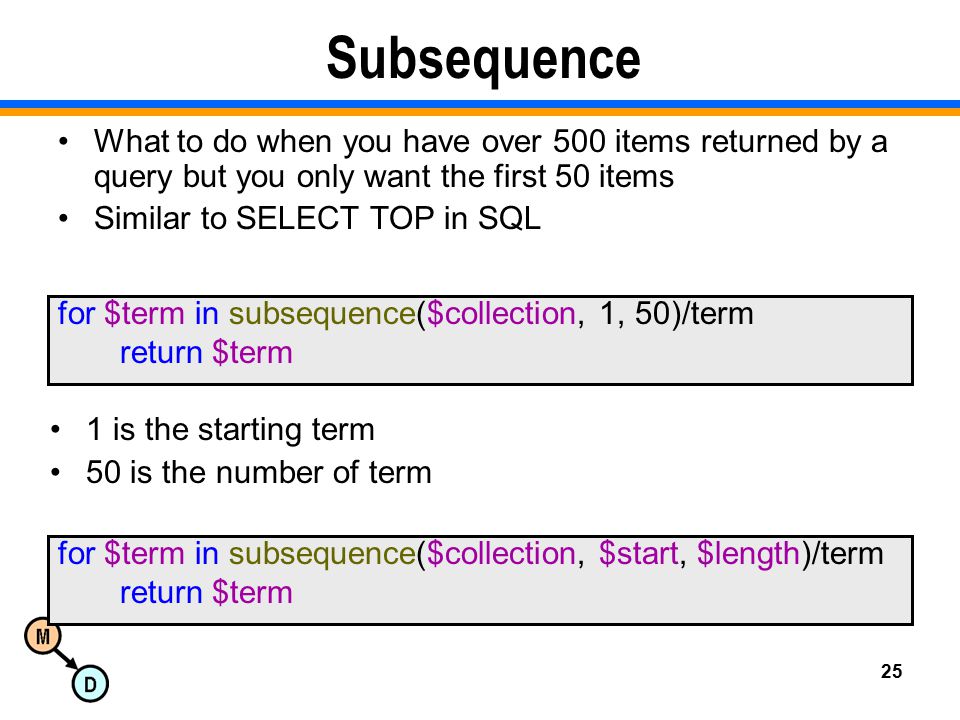Click slide page number 25

point(891,671)
